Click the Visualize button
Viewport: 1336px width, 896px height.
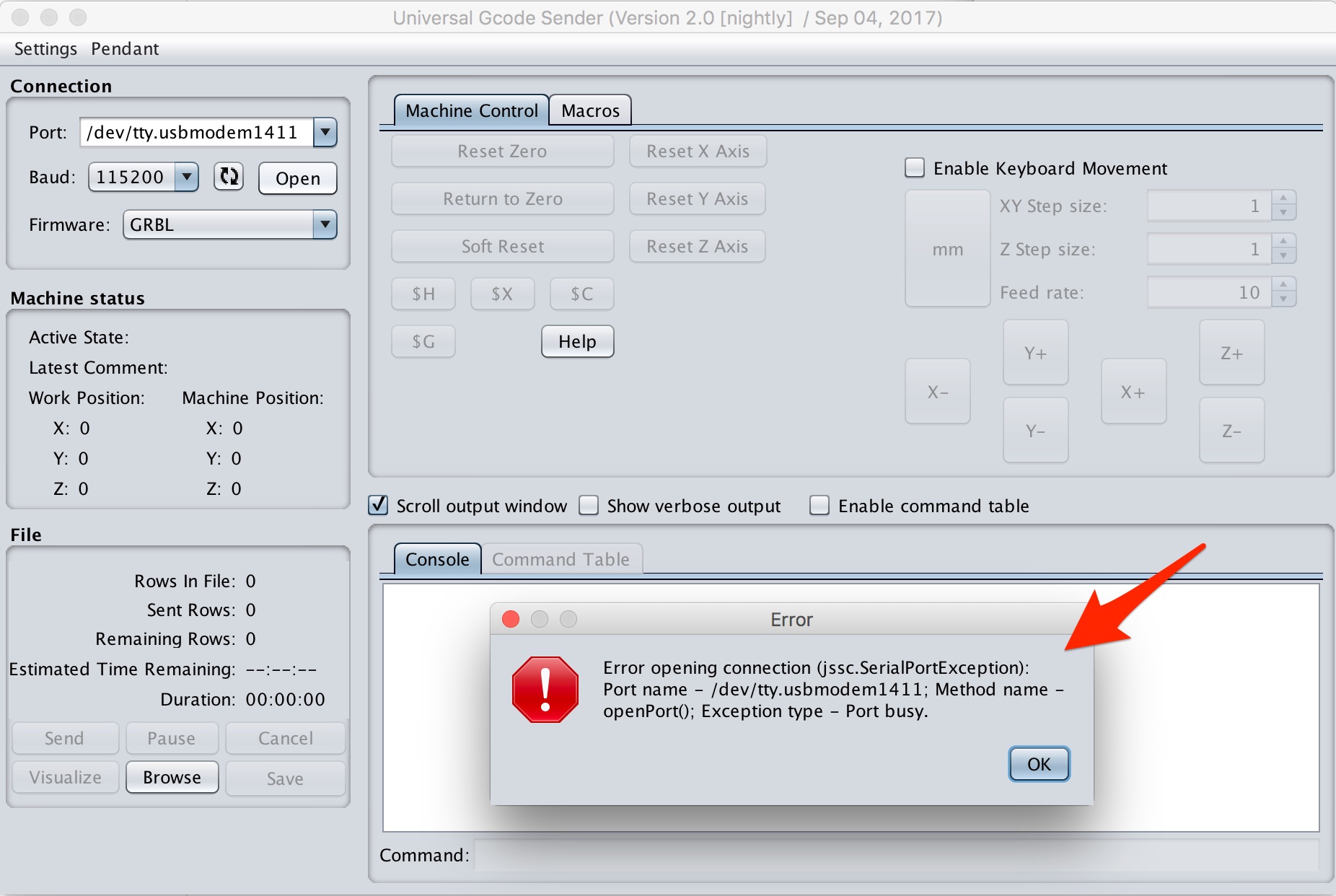[x=65, y=777]
